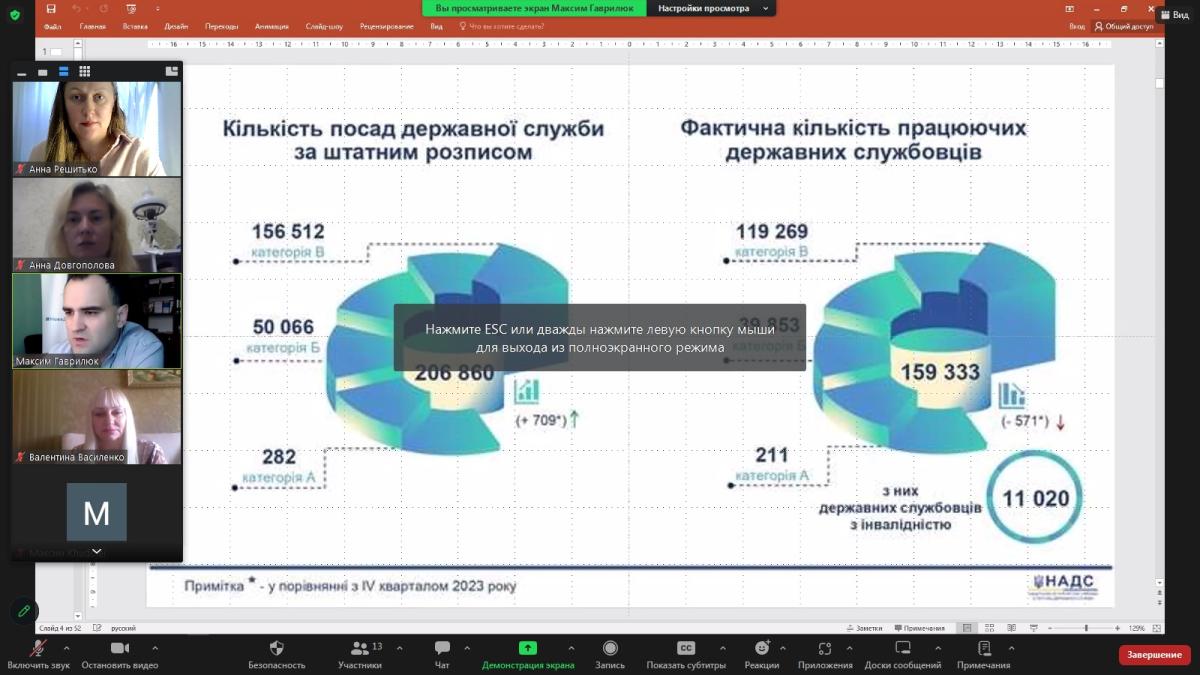Open the Безопасность security button
Viewport: 1200px width, 675px height.
(277, 654)
